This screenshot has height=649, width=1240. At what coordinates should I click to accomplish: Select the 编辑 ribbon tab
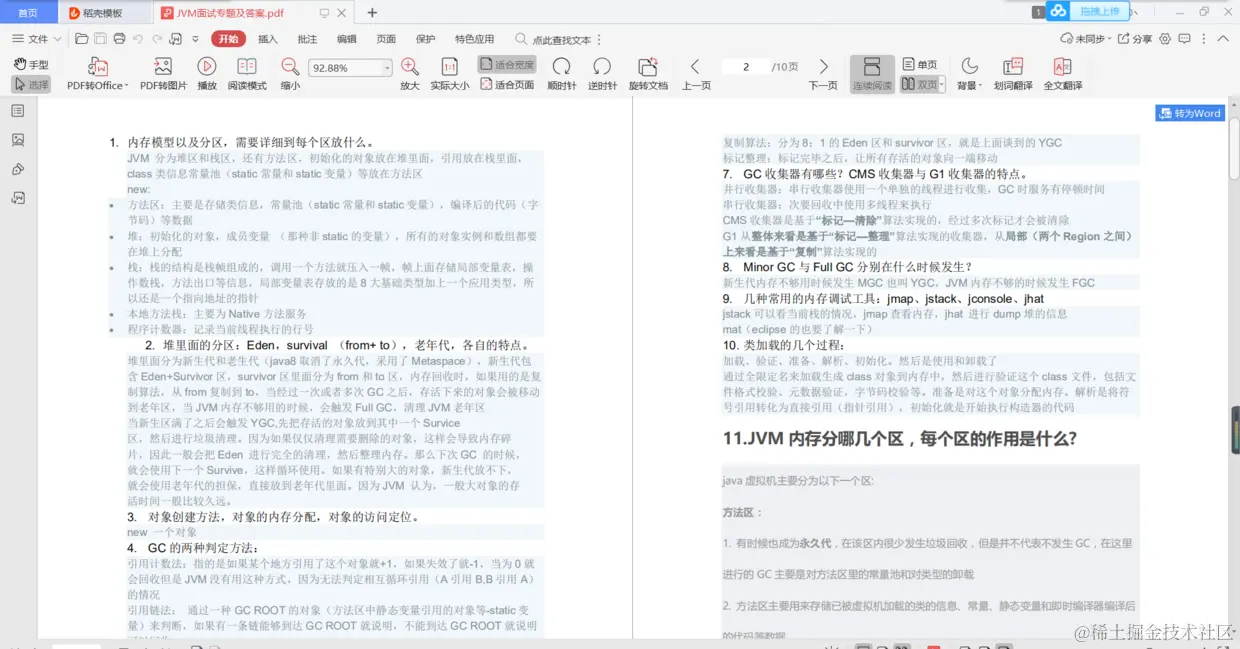pos(346,39)
